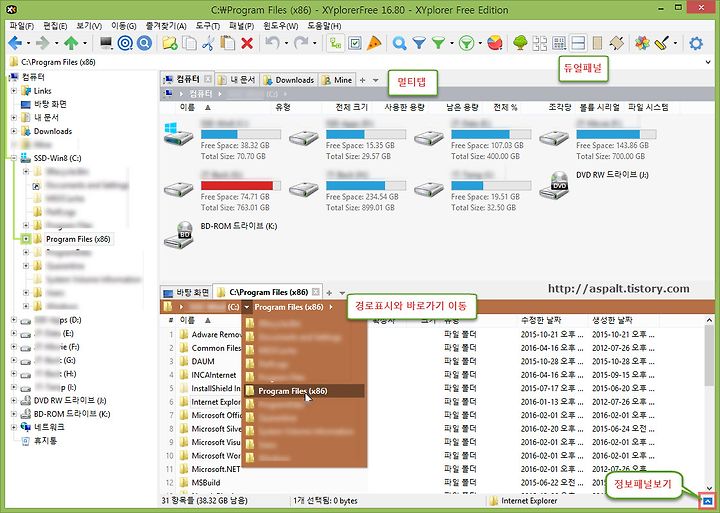This screenshot has width=720, height=513.
Task: Expand DVD RW 드라이브 (J:) tree node
Action: [x=14, y=400]
